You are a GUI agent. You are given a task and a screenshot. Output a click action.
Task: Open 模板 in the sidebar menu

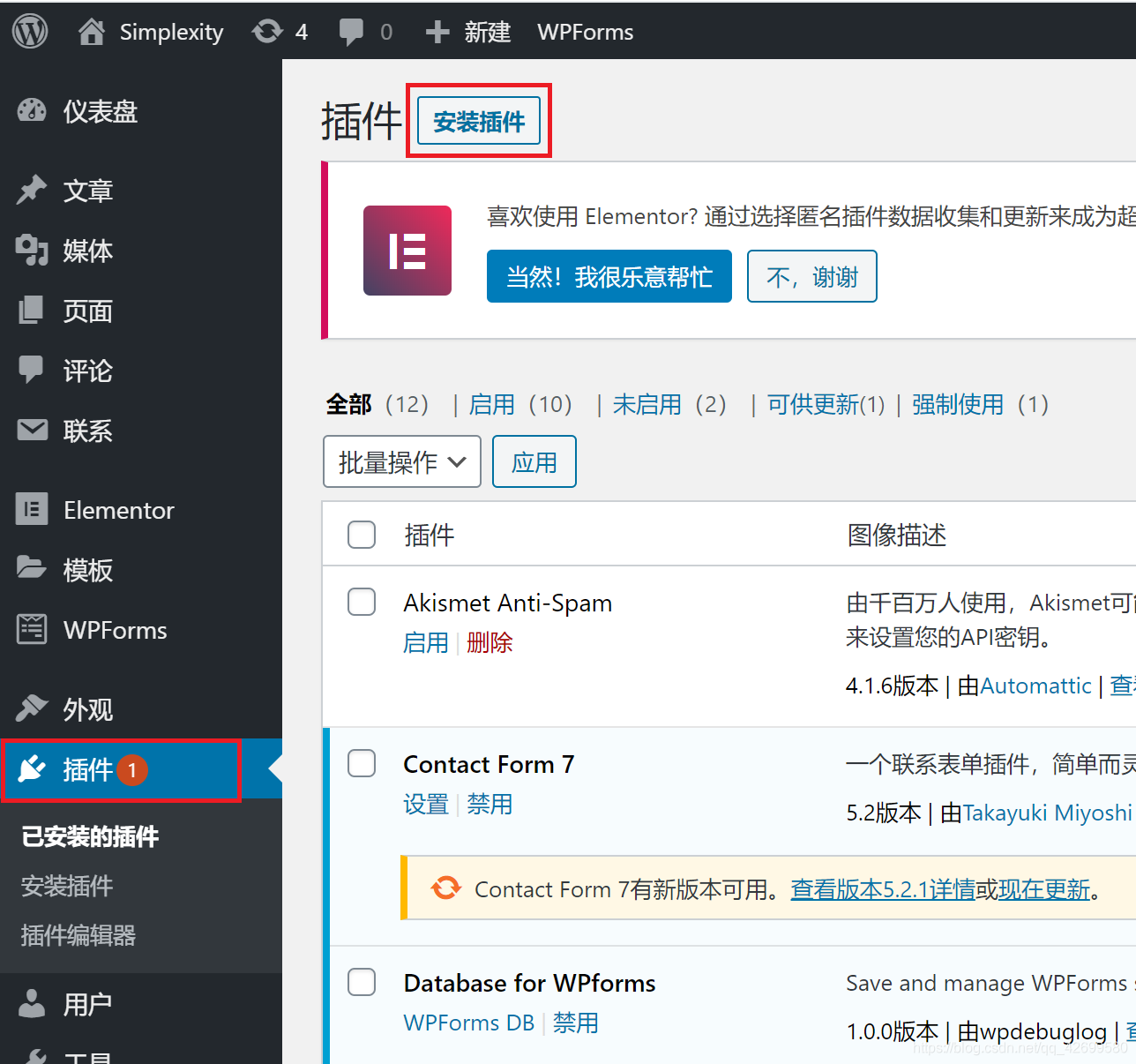pyautogui.click(x=88, y=570)
